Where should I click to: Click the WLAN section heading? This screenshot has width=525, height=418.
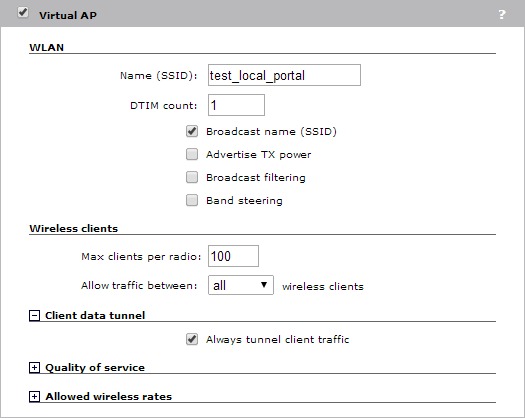pos(47,47)
